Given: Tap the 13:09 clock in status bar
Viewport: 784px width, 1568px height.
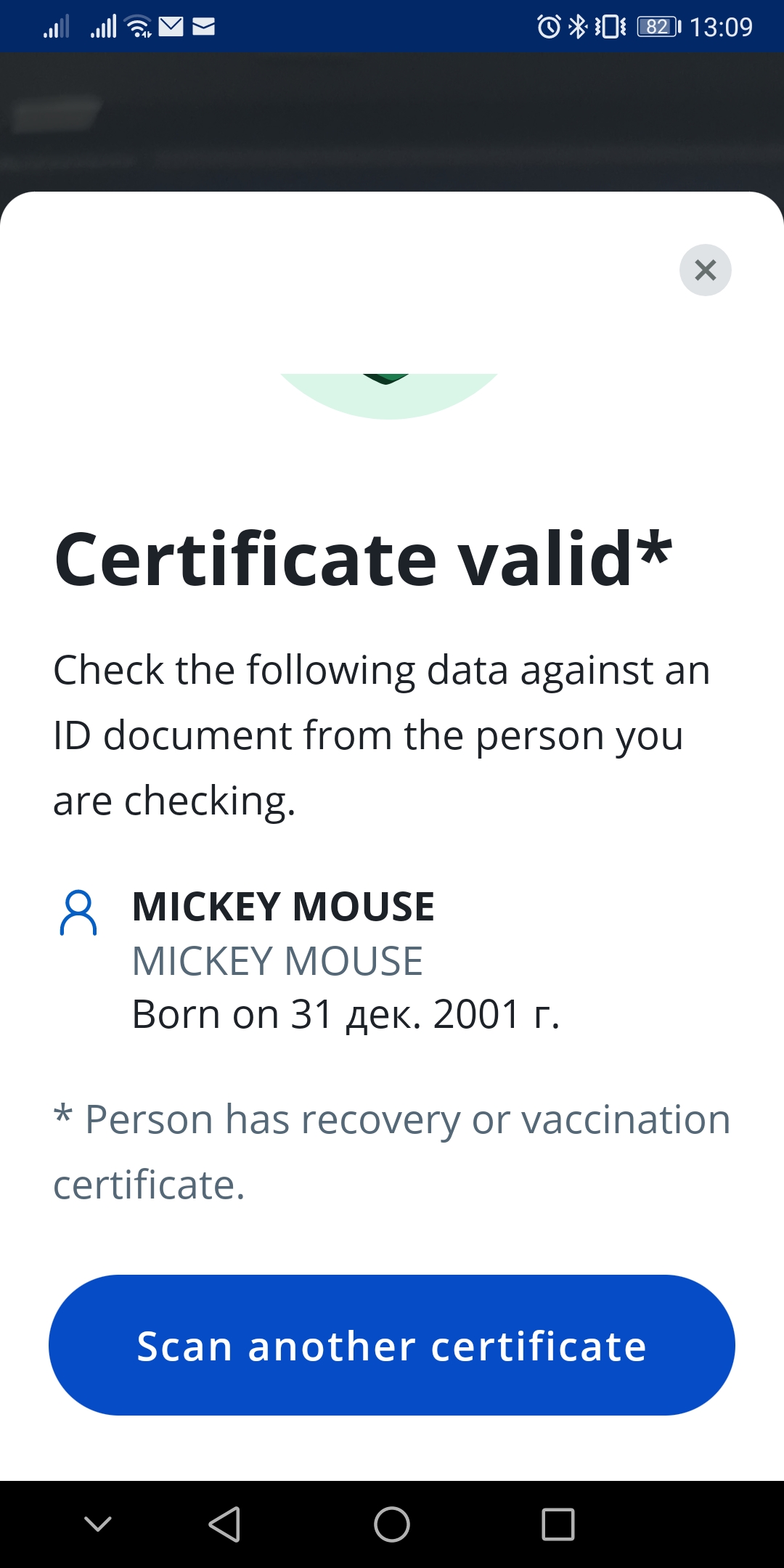Looking at the screenshot, I should [x=721, y=27].
